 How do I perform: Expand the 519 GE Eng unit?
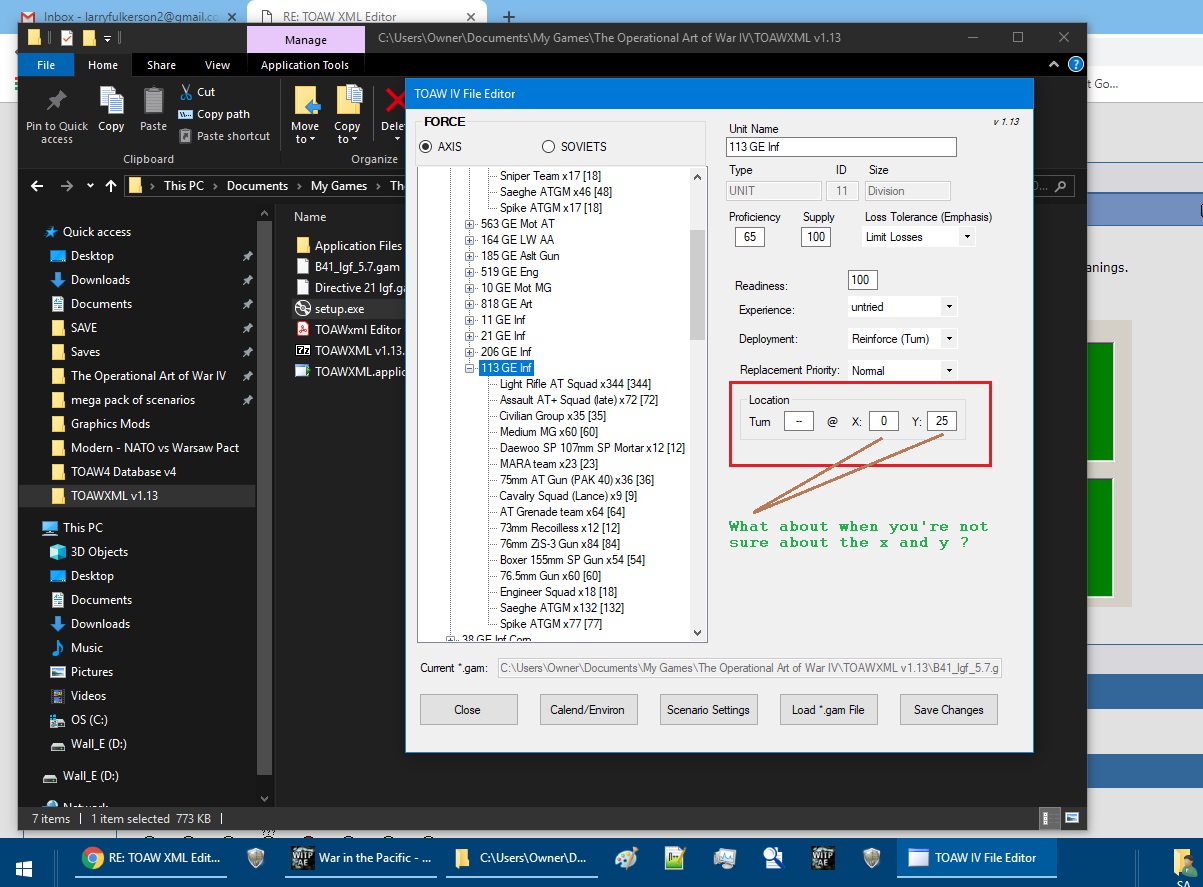(470, 272)
